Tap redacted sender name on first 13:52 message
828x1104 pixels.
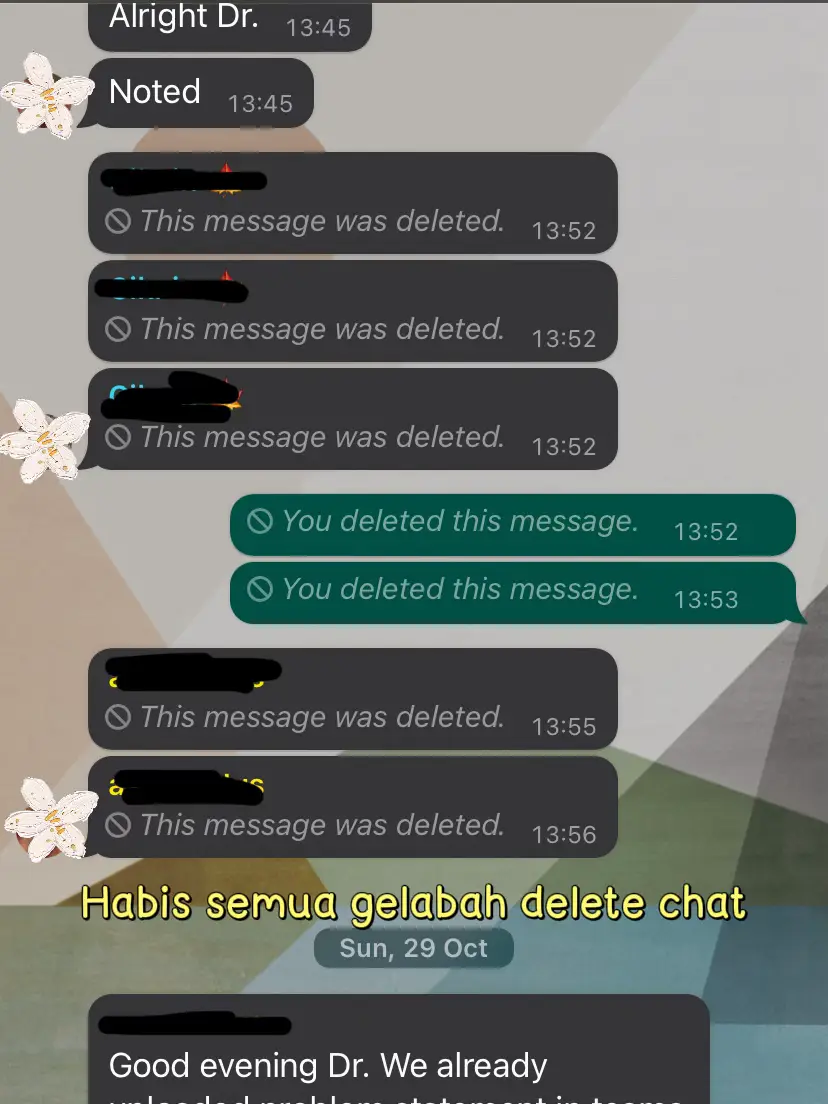184,180
